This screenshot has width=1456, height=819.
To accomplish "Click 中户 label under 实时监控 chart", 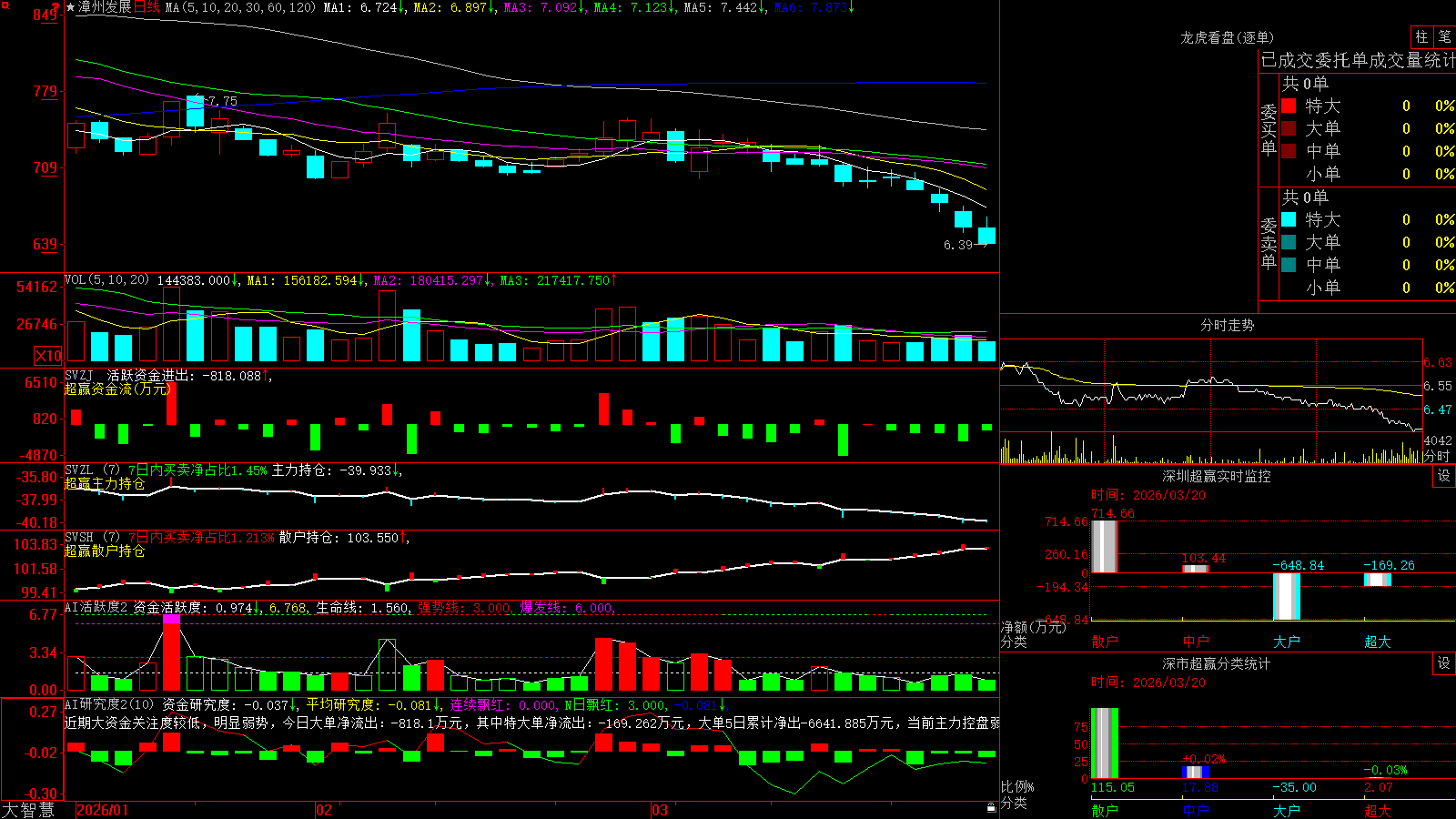I will 1196,642.
